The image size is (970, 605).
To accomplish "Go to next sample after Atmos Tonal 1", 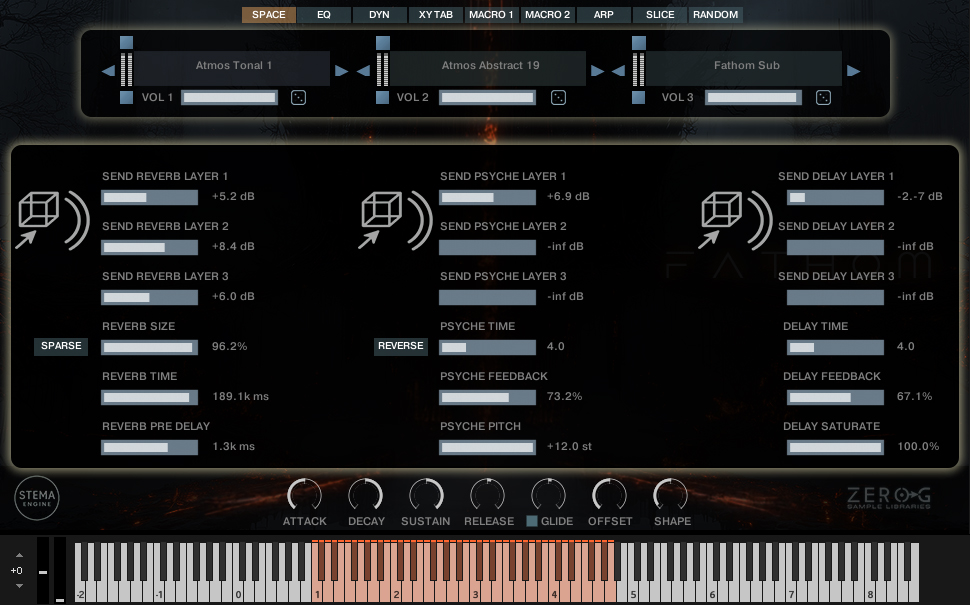I will pos(341,71).
